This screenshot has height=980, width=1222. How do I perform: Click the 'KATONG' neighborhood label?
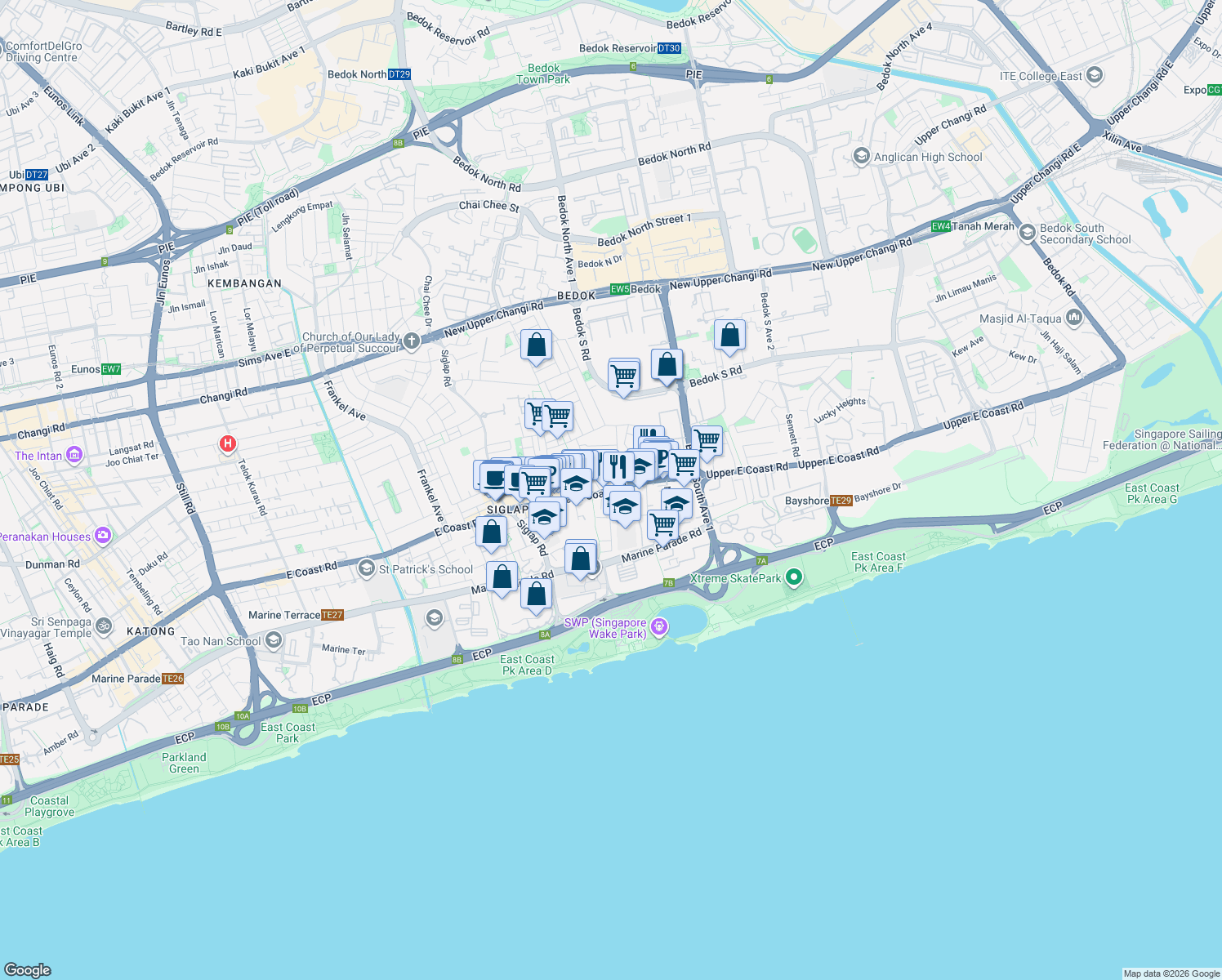pyautogui.click(x=151, y=631)
